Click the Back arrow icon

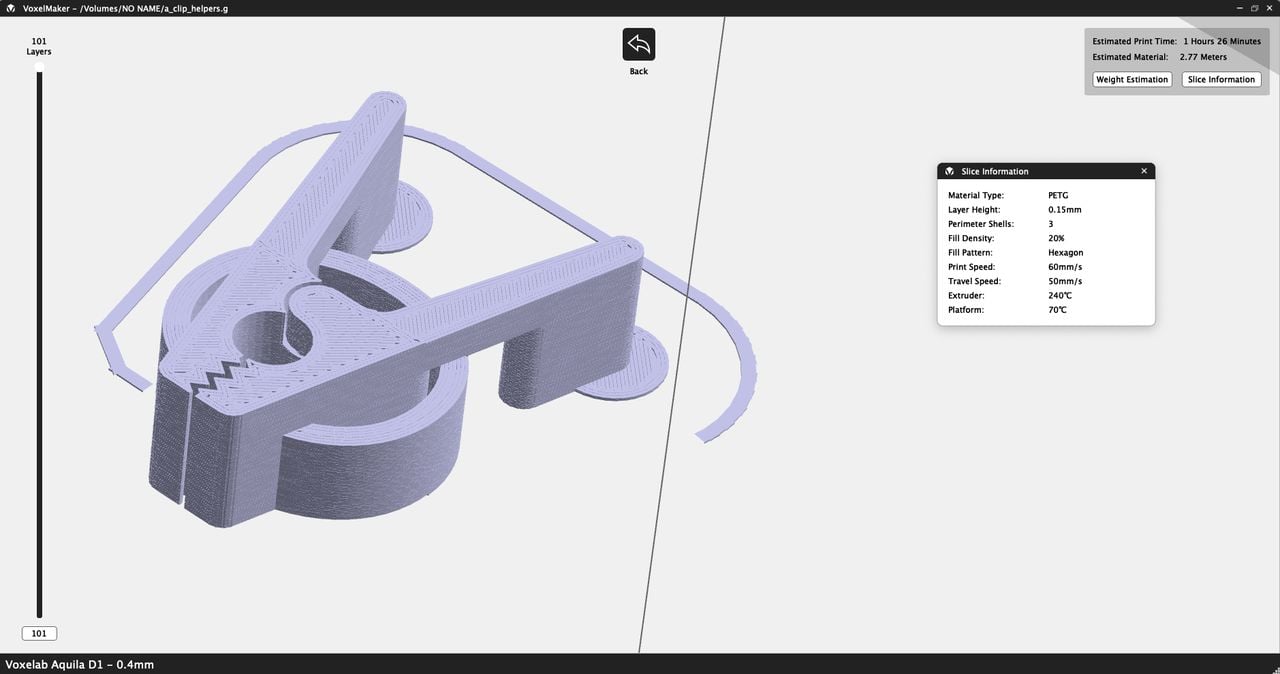[638, 44]
